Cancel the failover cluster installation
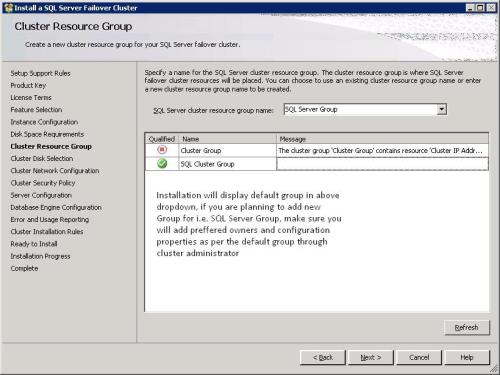Screen dimensions: 500x375 pyautogui.click(x=419, y=357)
